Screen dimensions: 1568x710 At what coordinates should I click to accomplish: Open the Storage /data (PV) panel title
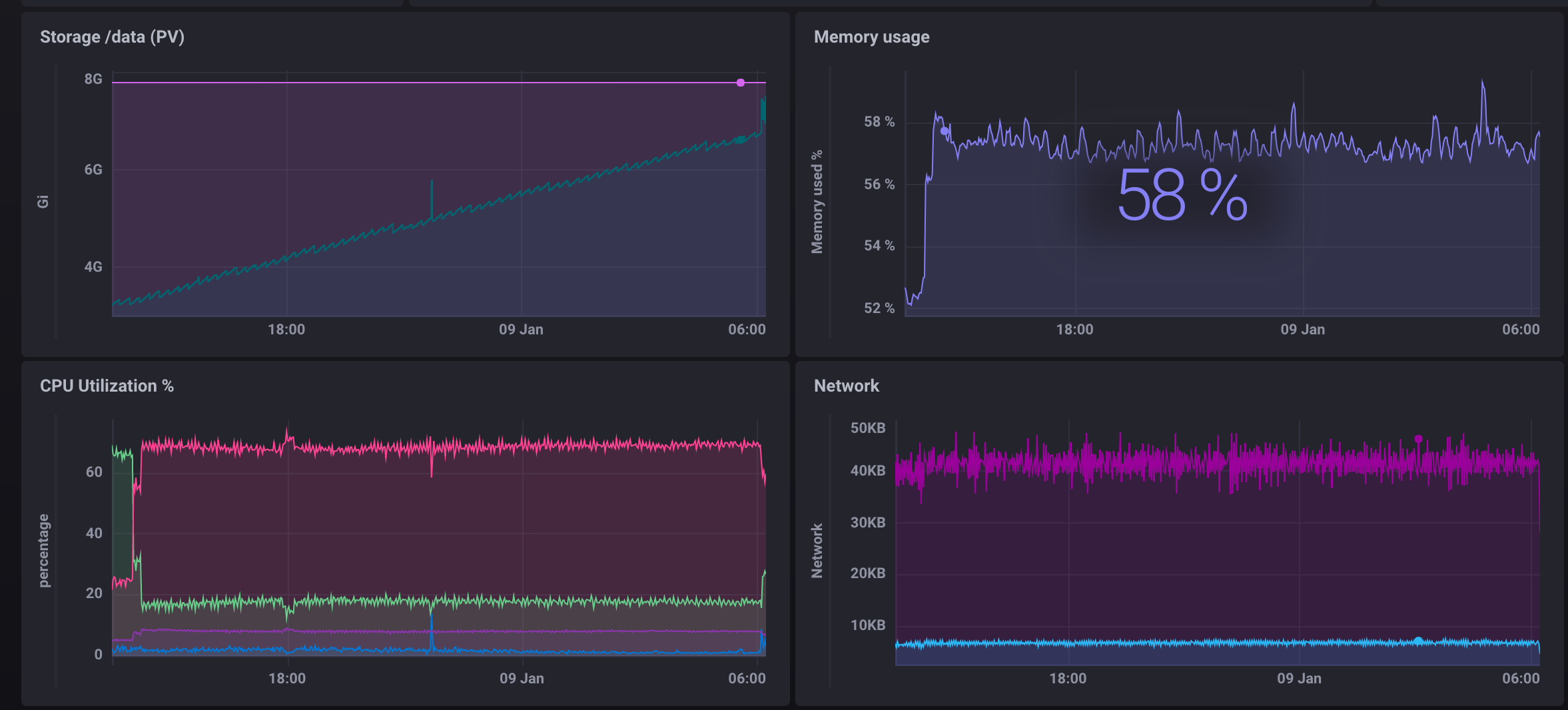[x=112, y=37]
